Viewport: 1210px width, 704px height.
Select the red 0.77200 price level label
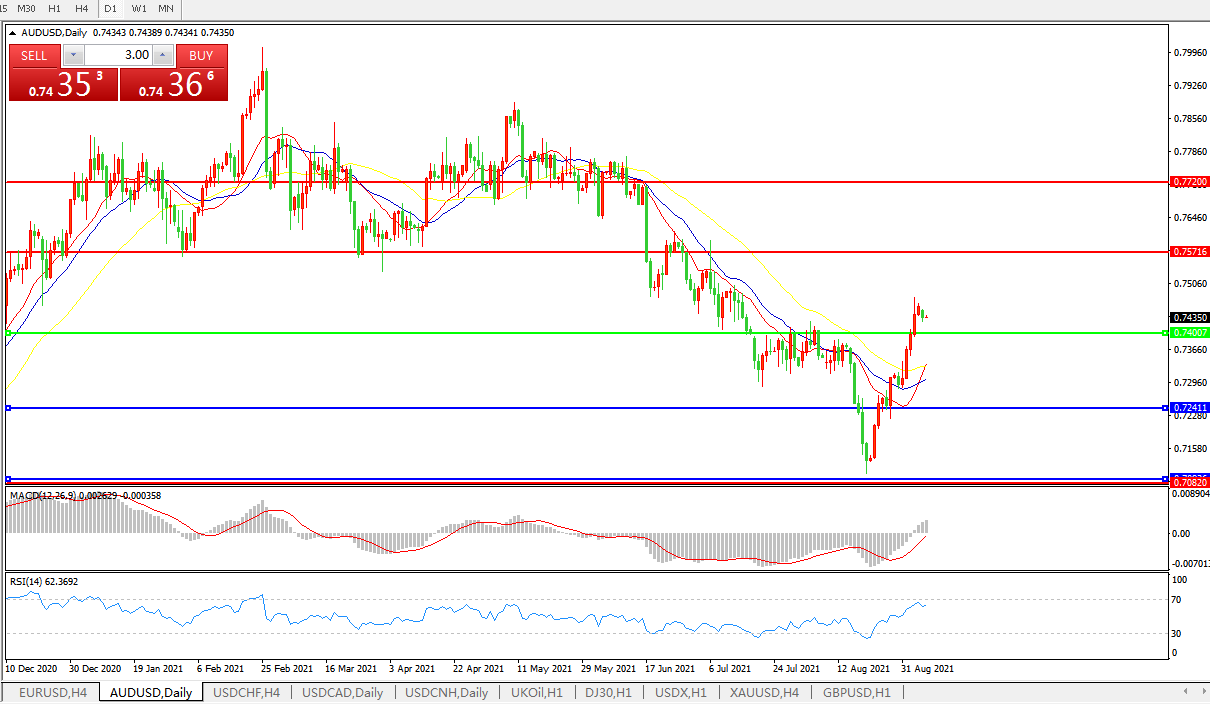(x=1189, y=183)
